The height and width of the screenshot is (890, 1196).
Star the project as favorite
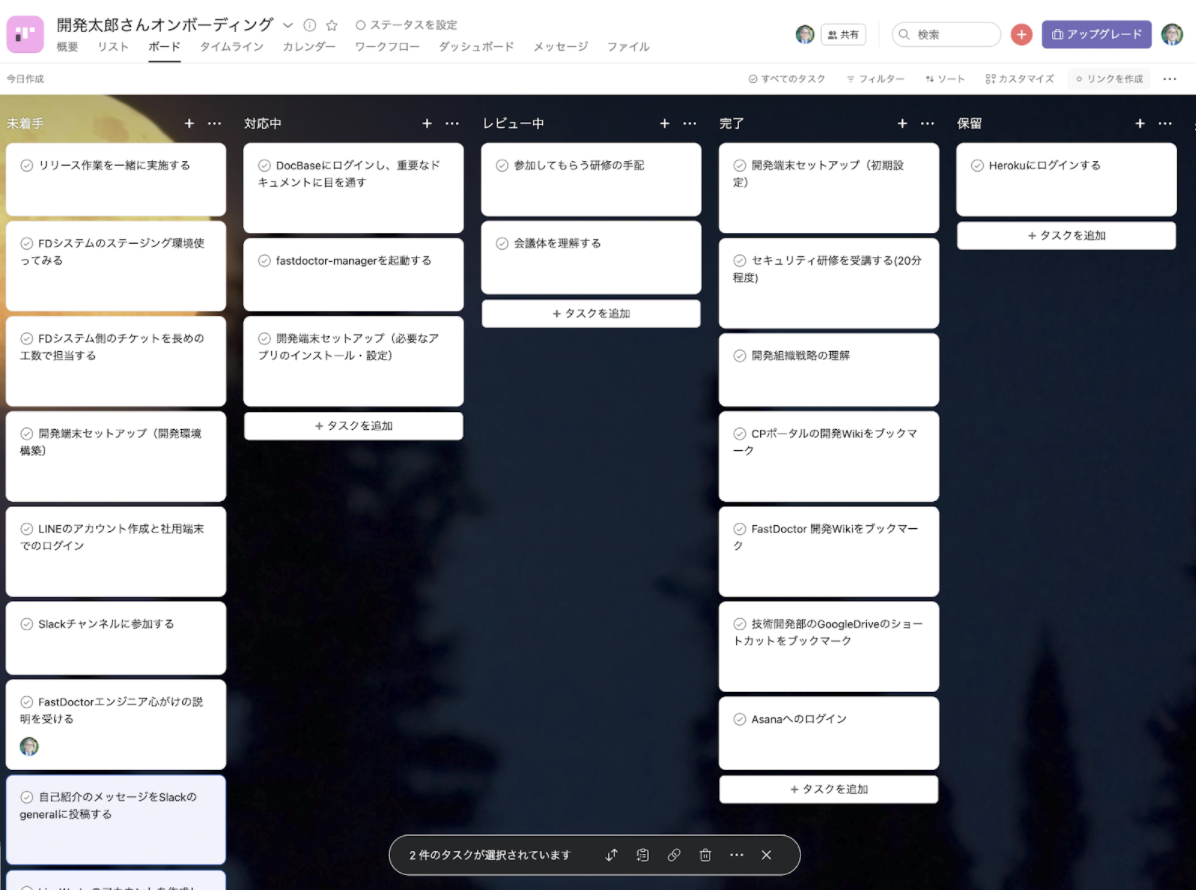tap(332, 25)
